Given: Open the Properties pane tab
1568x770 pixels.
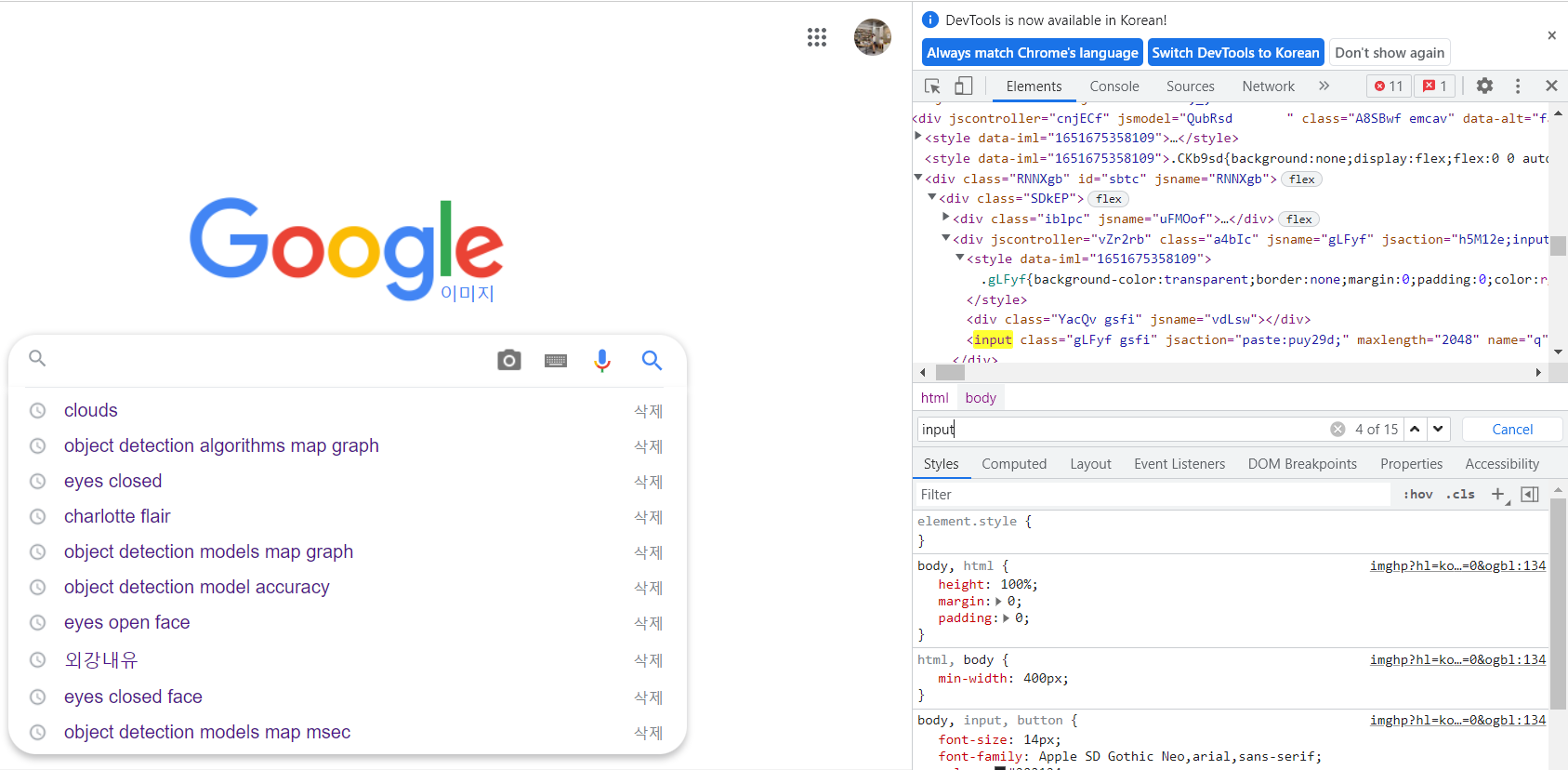Looking at the screenshot, I should (1411, 464).
